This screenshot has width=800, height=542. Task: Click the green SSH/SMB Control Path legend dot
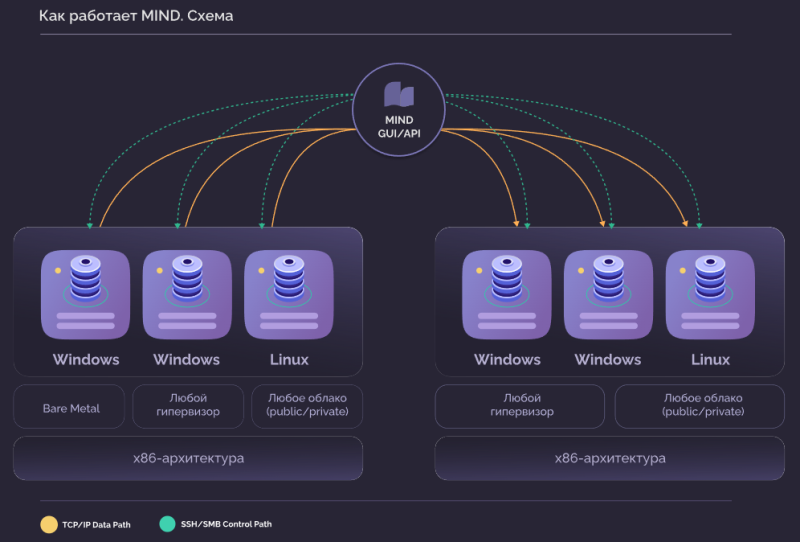click(x=168, y=523)
